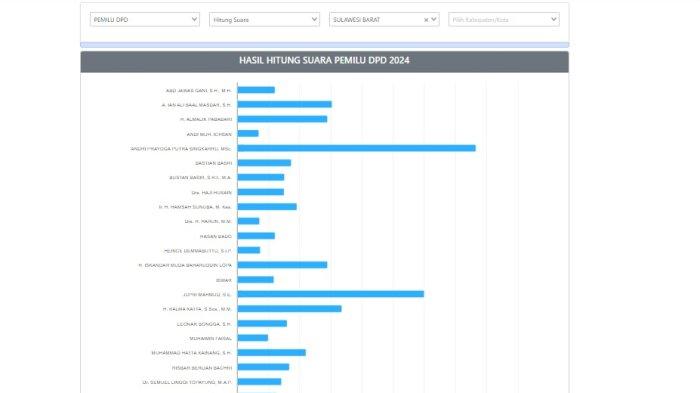Open the SULAWESI BARAT province dropdown arrow
700x393 pixels.
coord(433,19)
